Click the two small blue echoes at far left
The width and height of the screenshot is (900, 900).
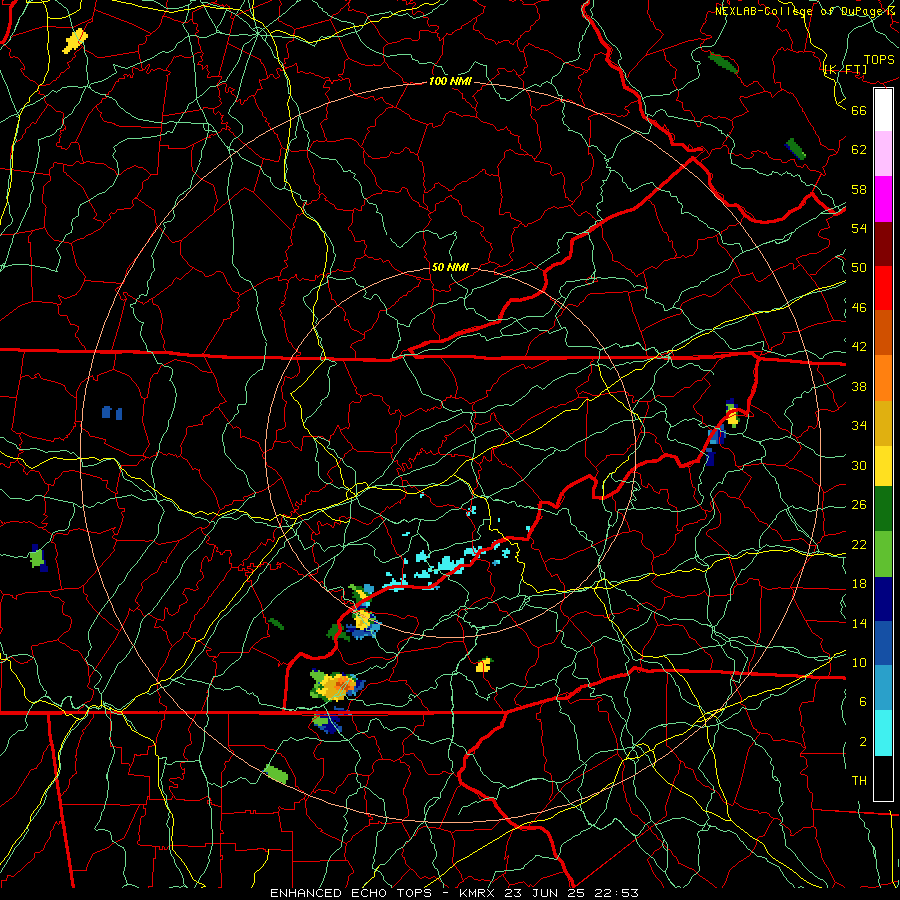point(112,412)
